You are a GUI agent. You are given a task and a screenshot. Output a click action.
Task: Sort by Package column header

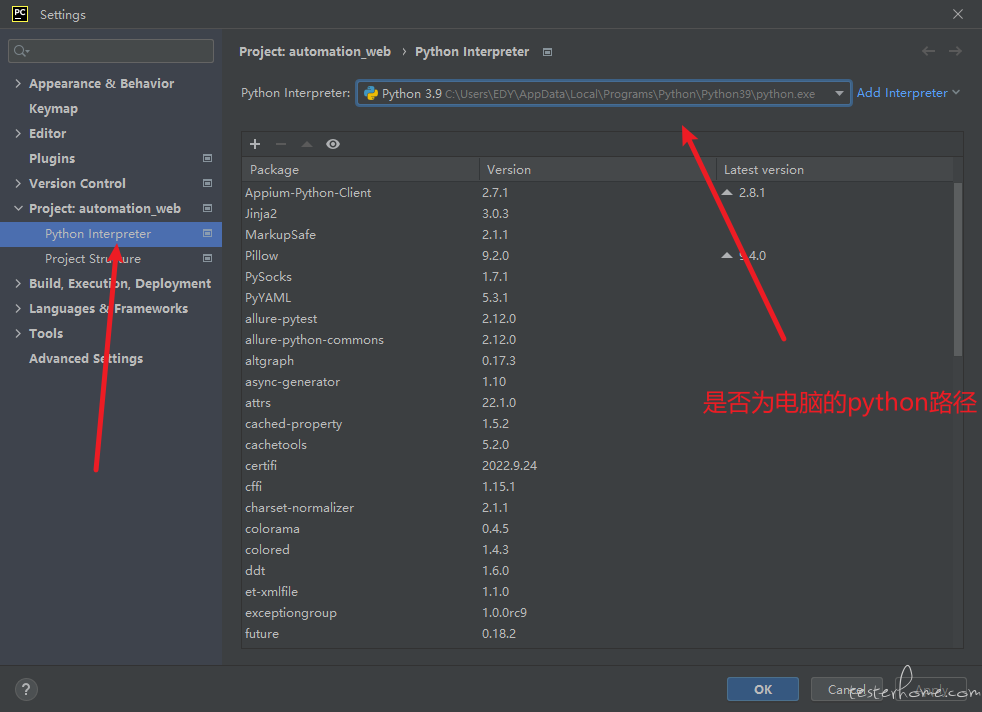click(360, 170)
